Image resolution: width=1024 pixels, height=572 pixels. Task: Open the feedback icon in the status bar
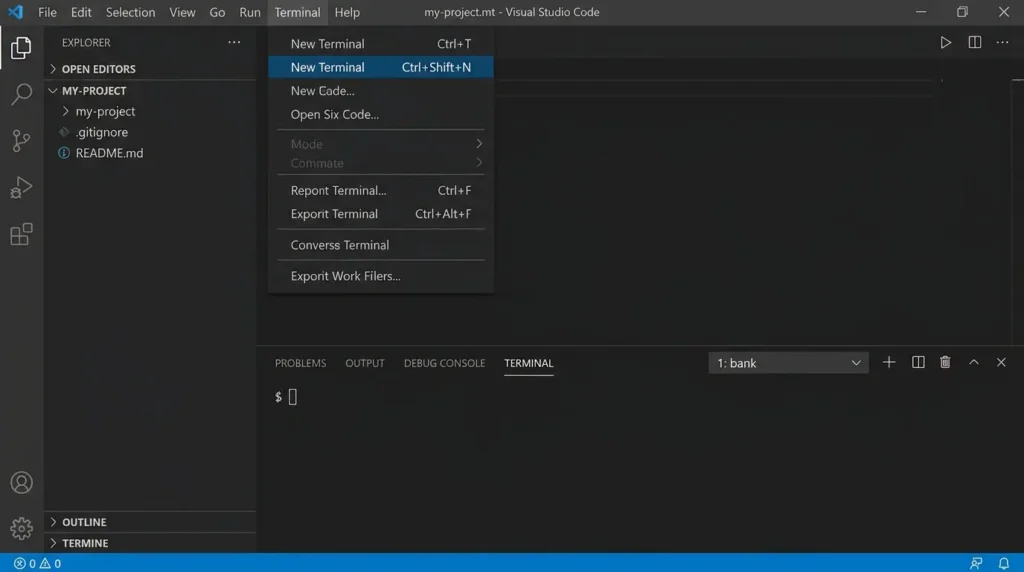976,563
